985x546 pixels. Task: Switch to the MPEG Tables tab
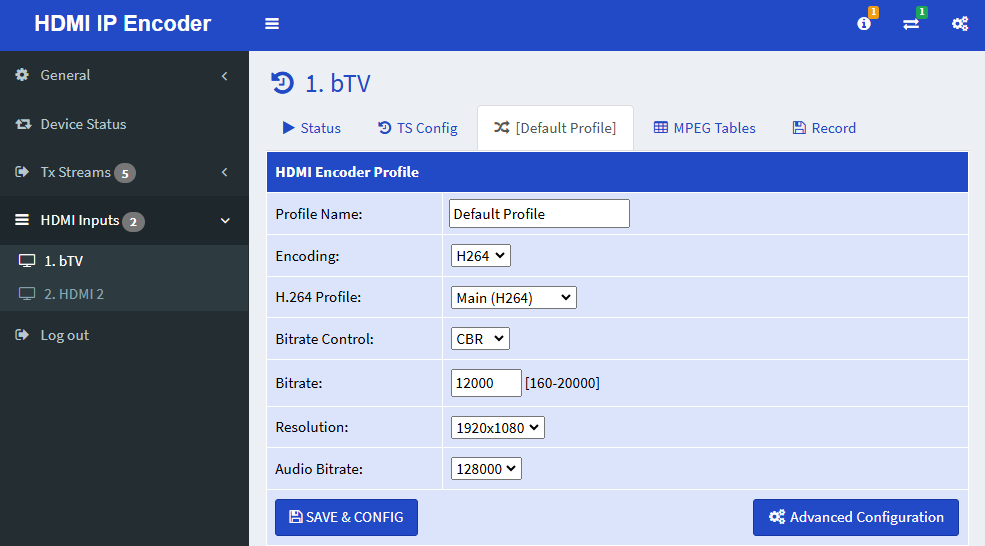(705, 128)
